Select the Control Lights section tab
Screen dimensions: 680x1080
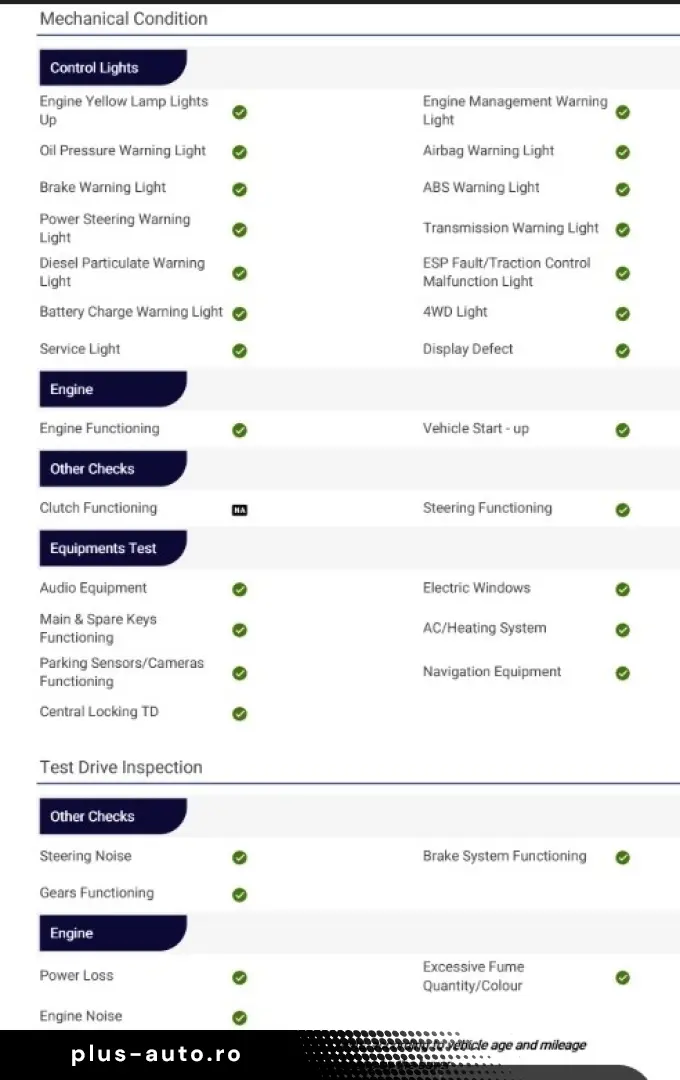click(110, 68)
